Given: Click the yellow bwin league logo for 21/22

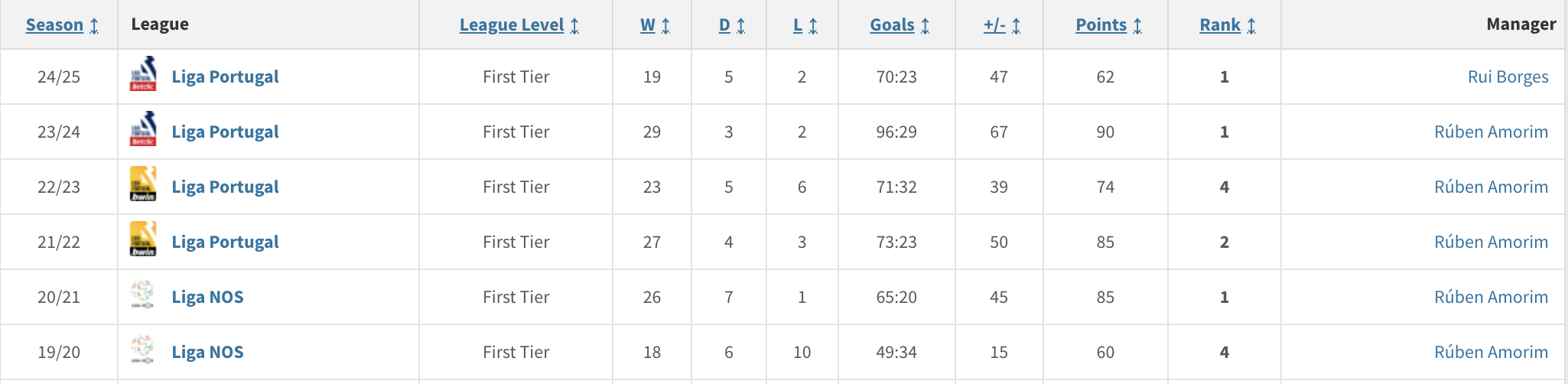Looking at the screenshot, I should coord(143,239).
